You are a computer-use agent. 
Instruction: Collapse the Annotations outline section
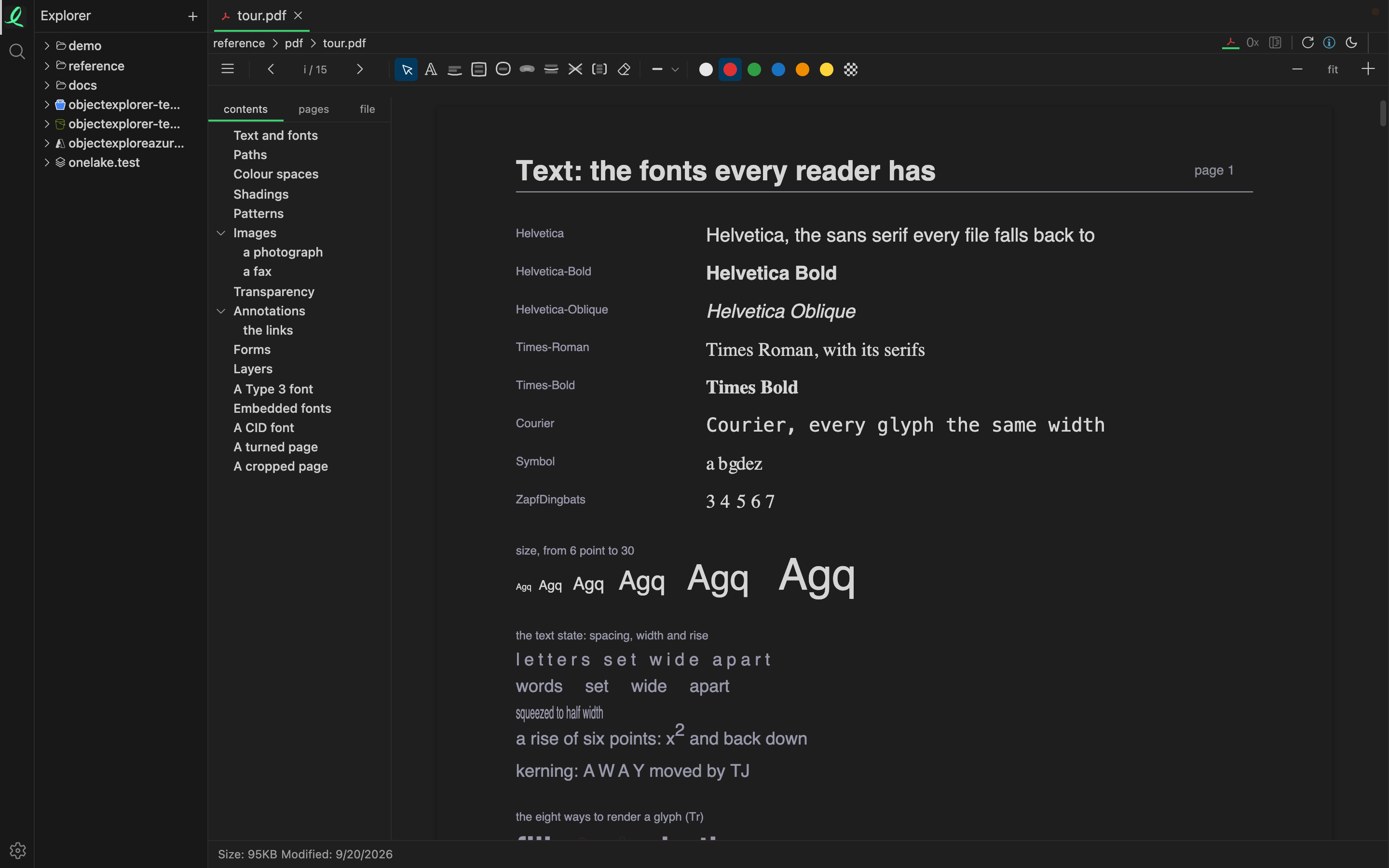221,311
